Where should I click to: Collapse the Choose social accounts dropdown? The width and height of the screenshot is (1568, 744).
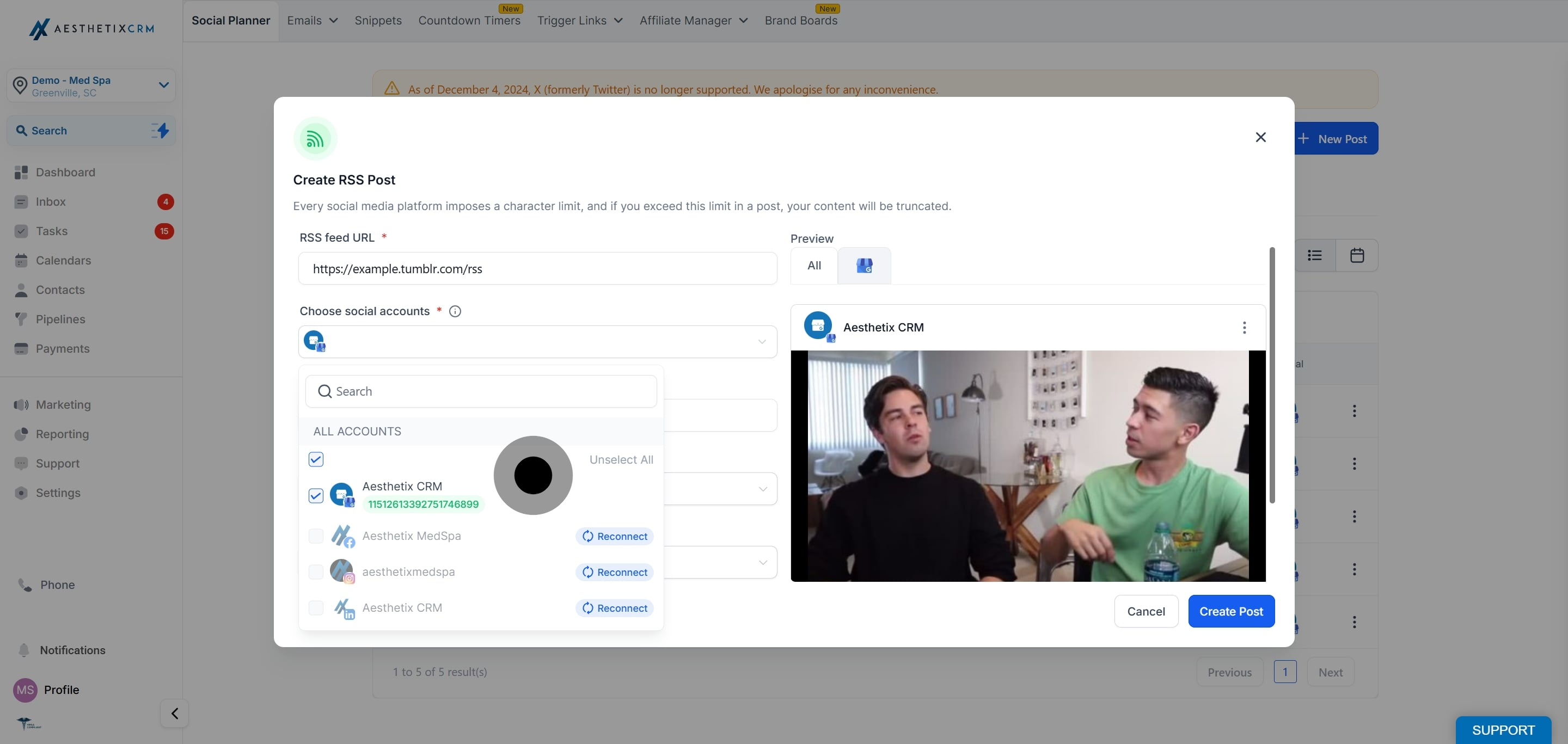coord(762,342)
